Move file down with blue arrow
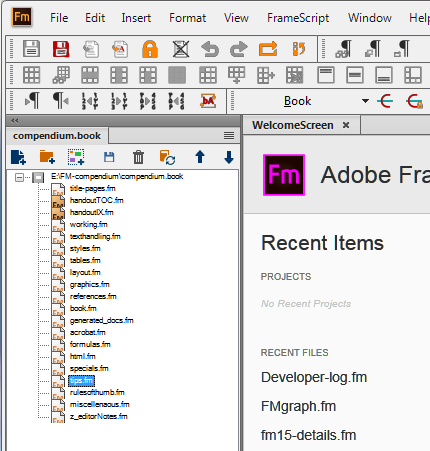430x451 pixels. tap(229, 157)
